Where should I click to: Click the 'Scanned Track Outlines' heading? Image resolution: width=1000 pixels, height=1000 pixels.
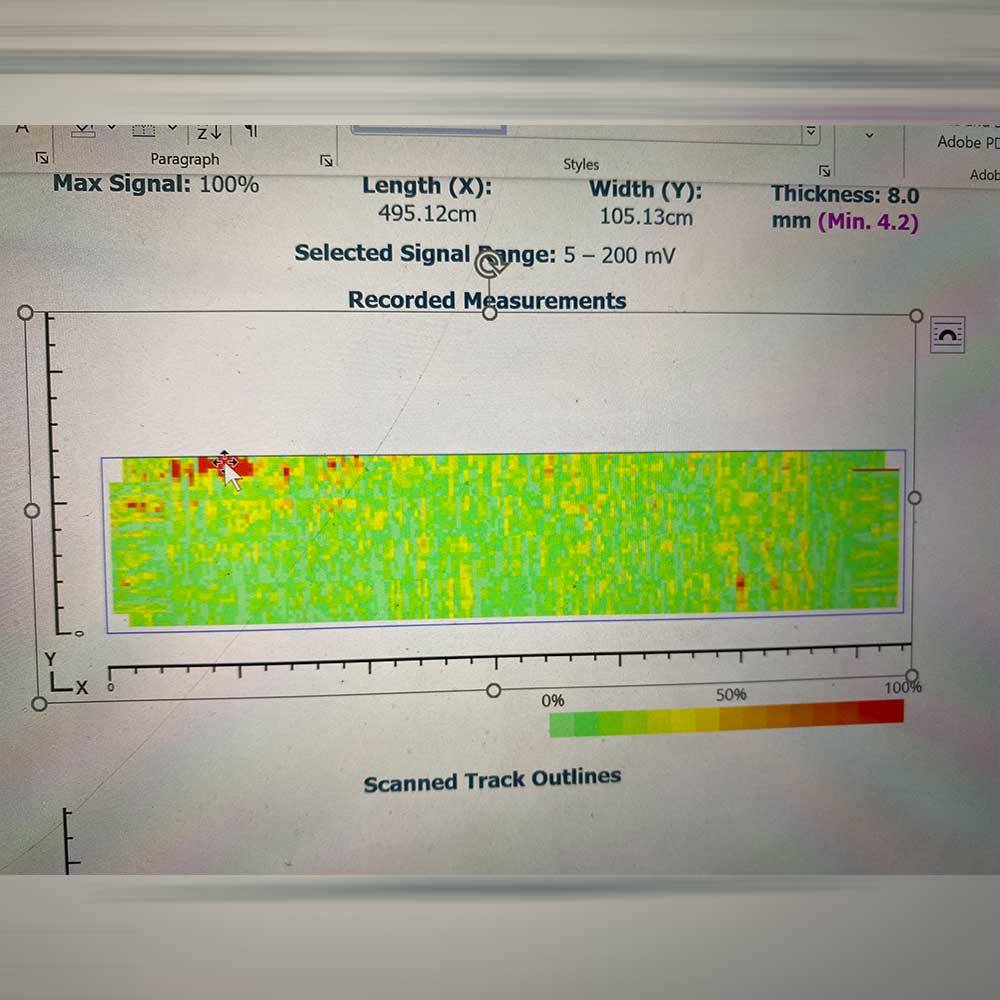coord(492,780)
